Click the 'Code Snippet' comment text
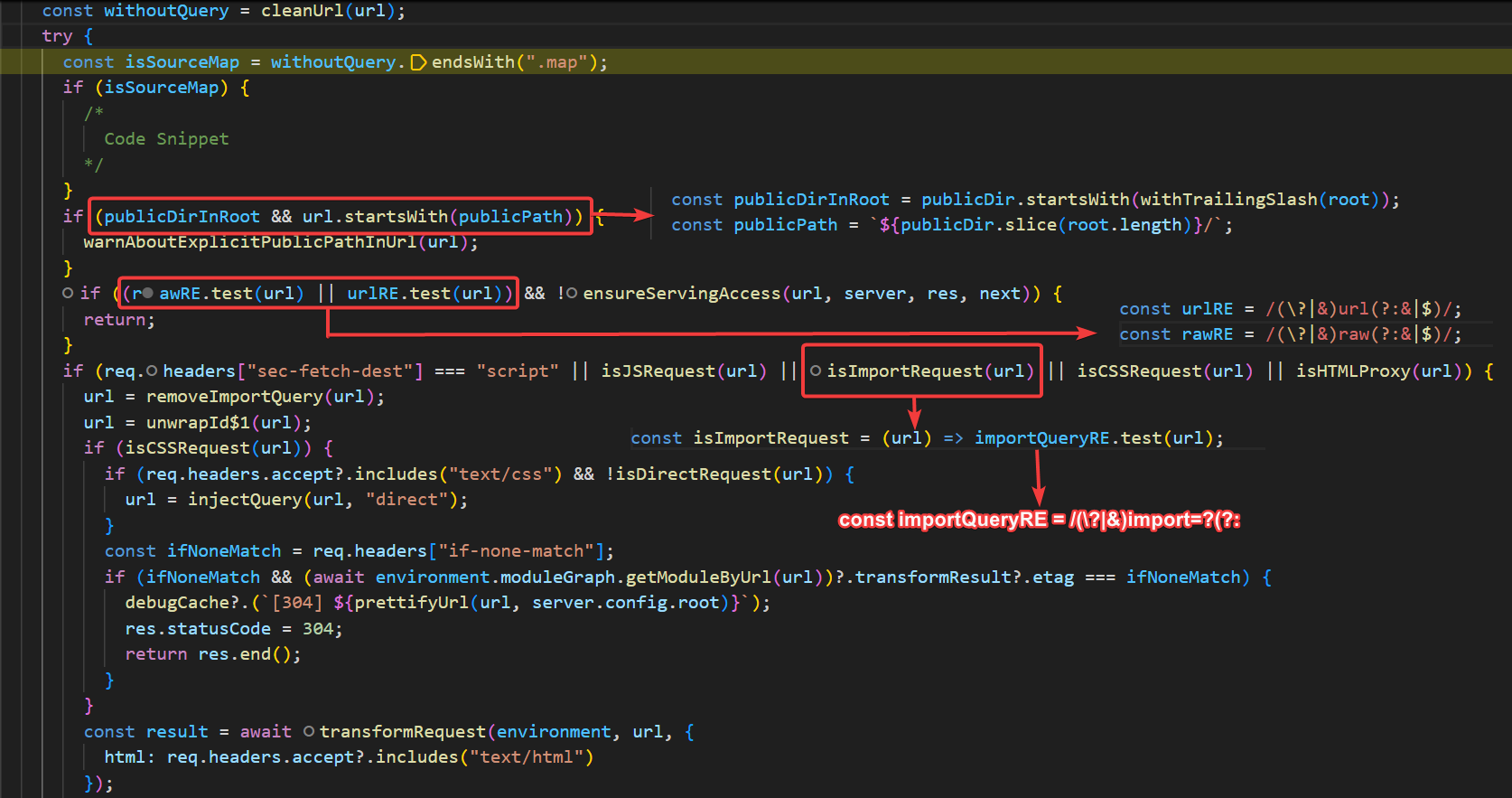Viewport: 1512px width, 798px height. [x=166, y=139]
